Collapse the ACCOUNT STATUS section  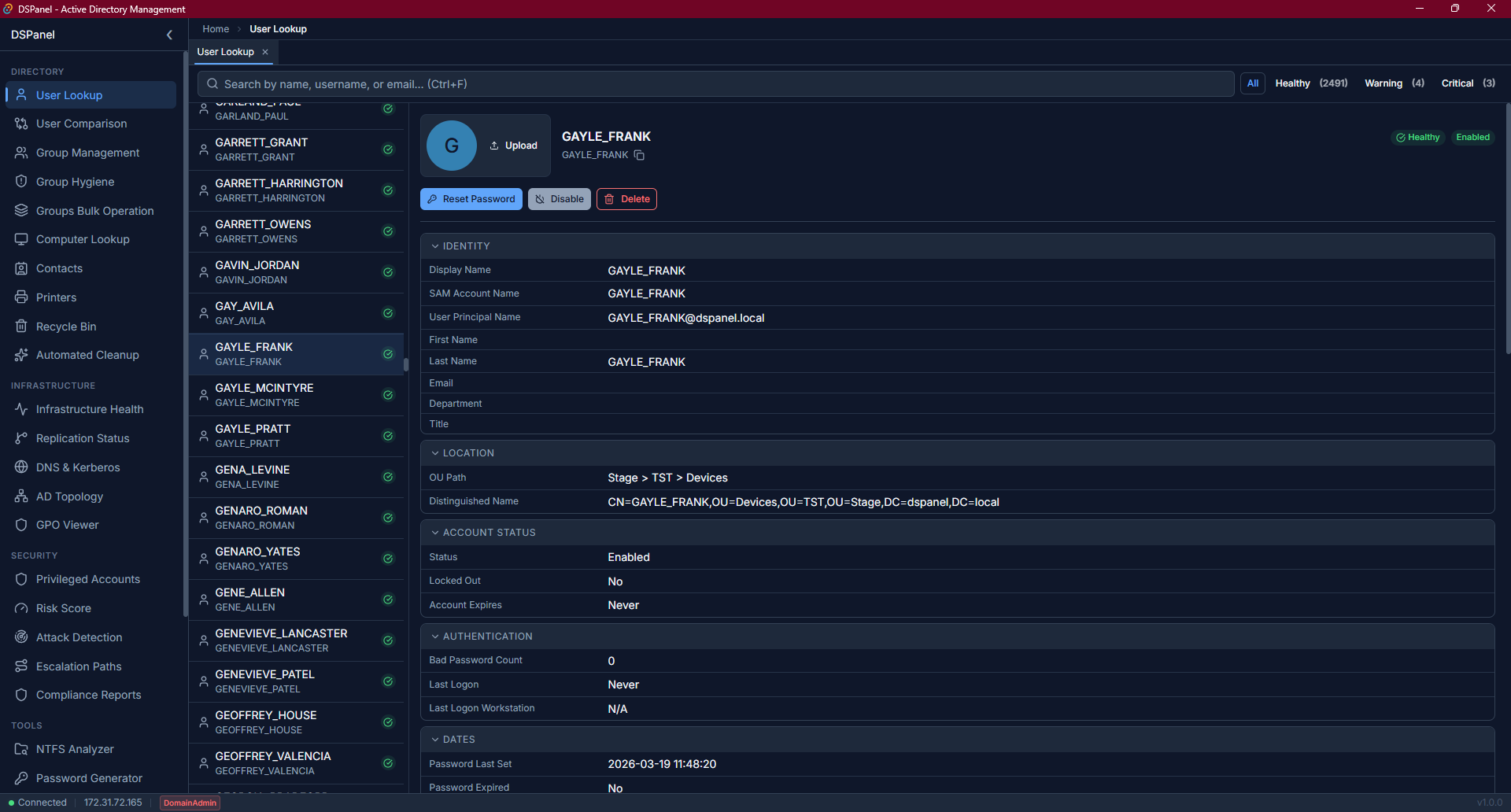click(435, 532)
